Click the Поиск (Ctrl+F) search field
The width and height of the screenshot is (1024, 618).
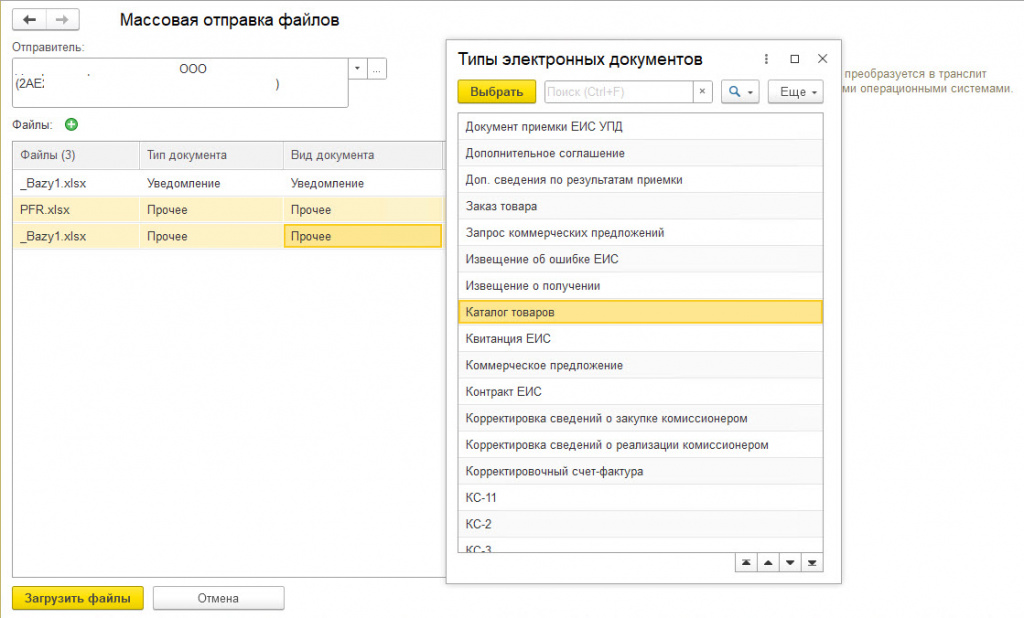(x=618, y=92)
